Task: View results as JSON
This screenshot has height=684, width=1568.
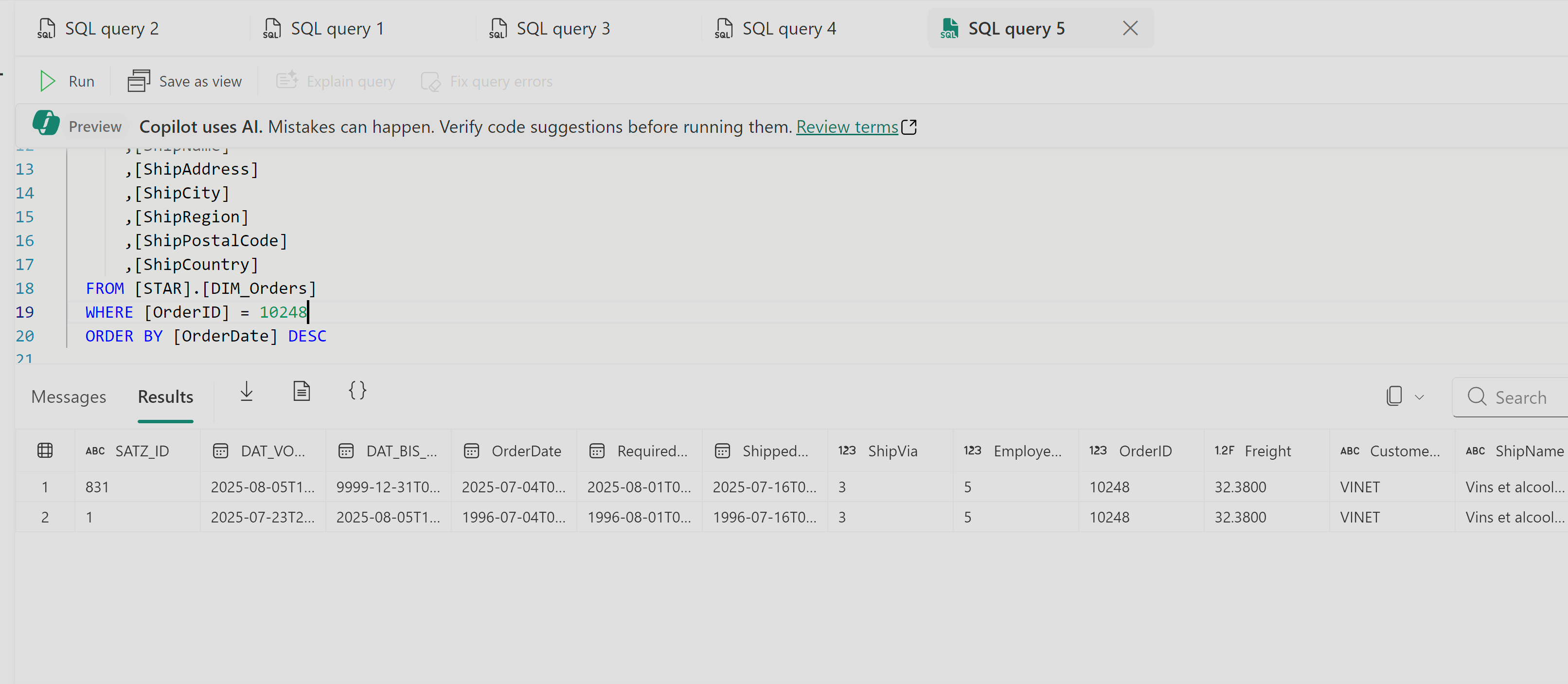Action: coord(357,392)
